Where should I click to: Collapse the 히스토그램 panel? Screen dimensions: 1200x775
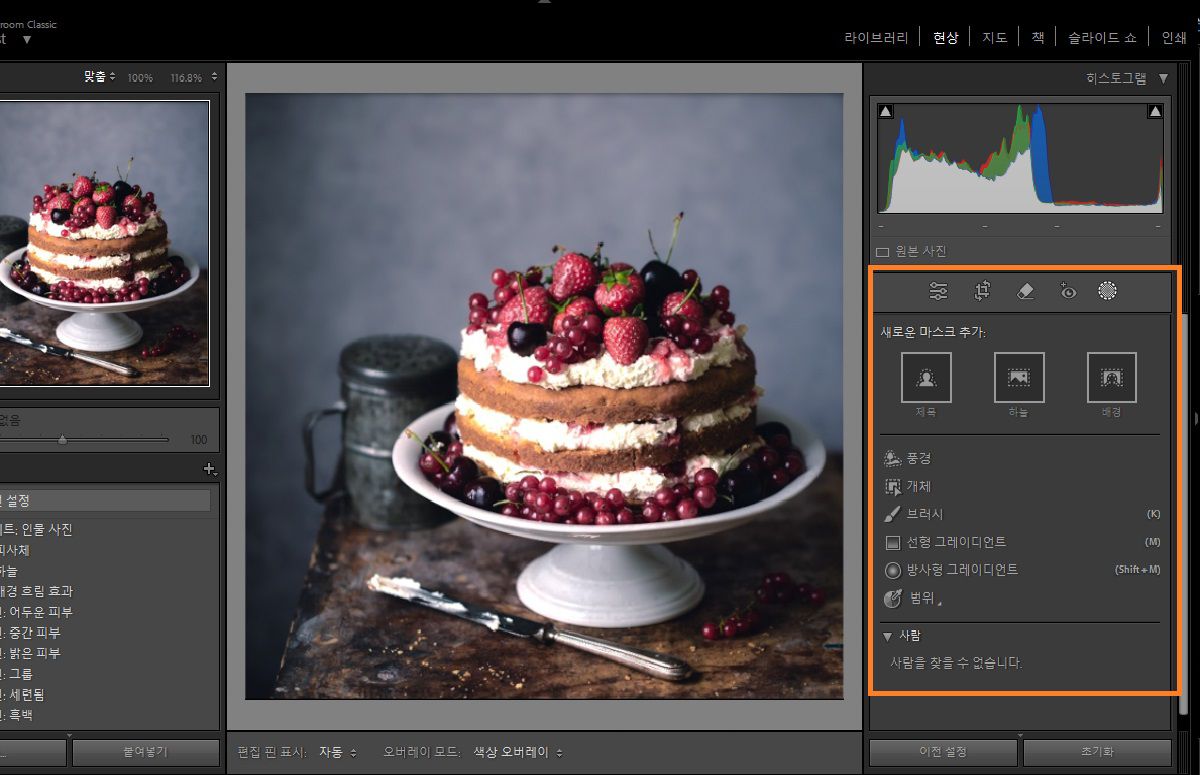pyautogui.click(x=1163, y=78)
